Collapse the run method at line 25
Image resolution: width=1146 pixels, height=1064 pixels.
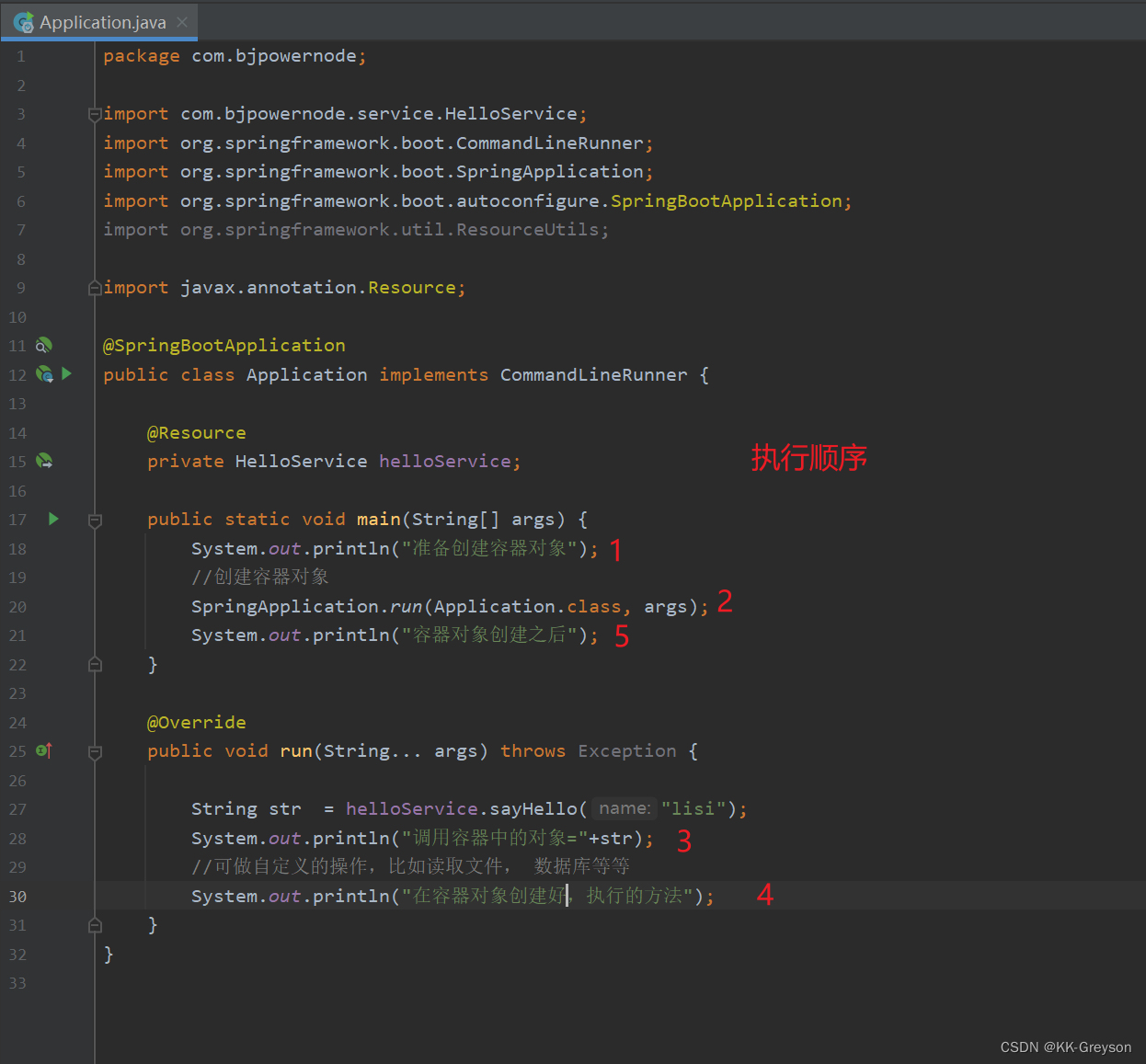95,752
